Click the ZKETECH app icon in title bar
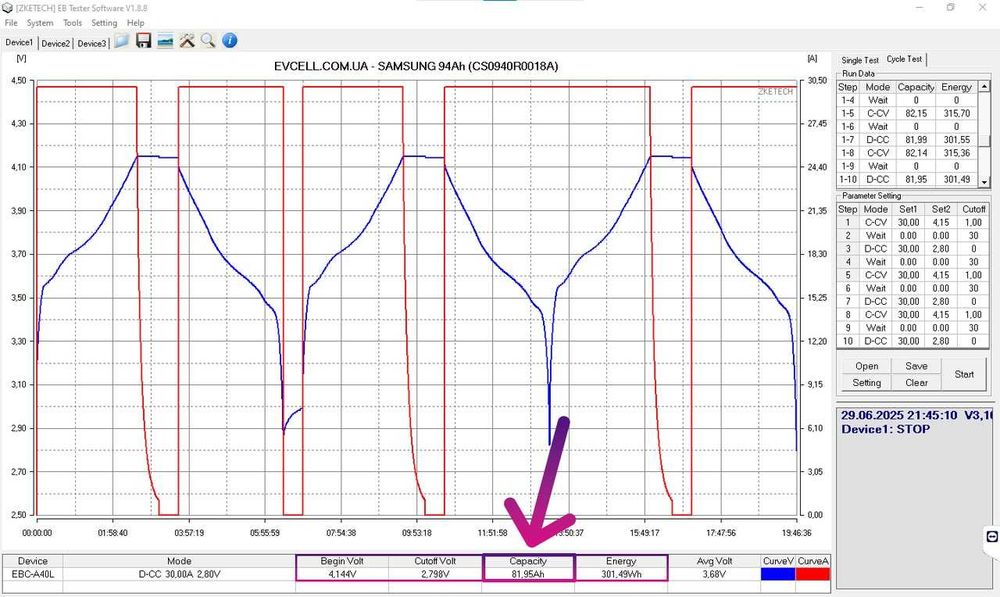1000x597 pixels. pos(7,8)
